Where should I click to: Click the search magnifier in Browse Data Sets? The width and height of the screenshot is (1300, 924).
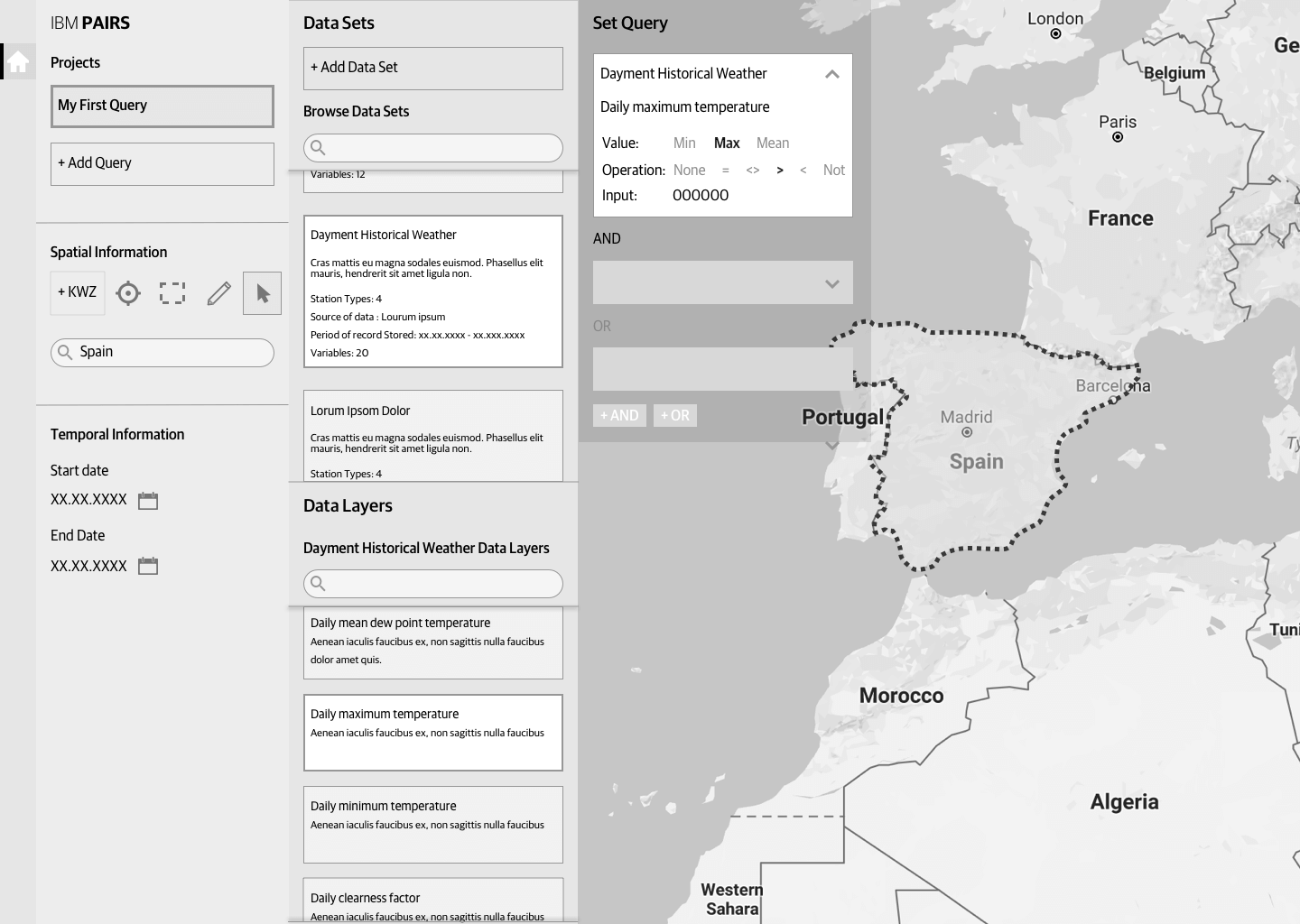318,148
